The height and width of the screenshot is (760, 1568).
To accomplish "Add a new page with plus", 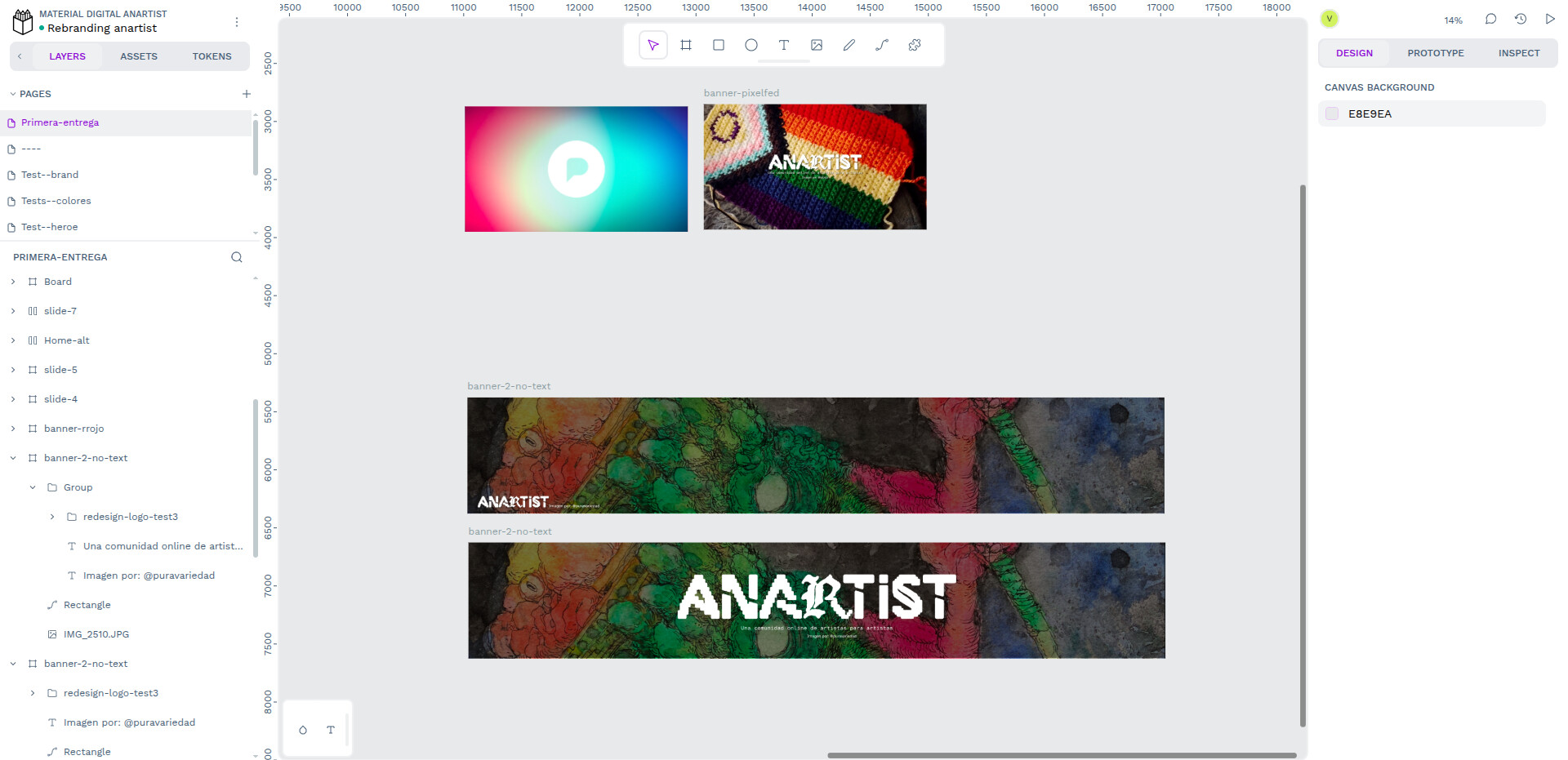I will (247, 94).
